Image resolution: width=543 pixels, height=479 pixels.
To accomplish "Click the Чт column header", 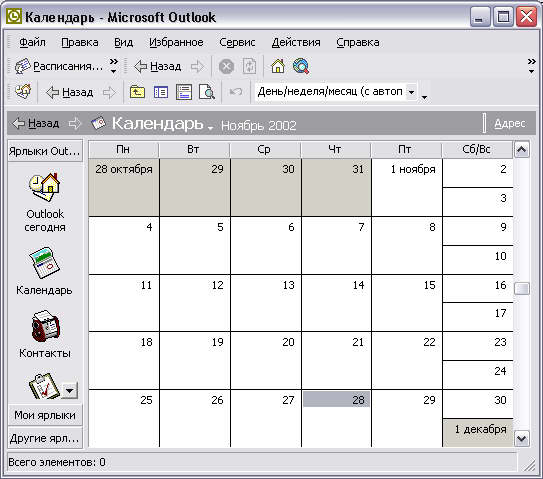I will pos(336,149).
